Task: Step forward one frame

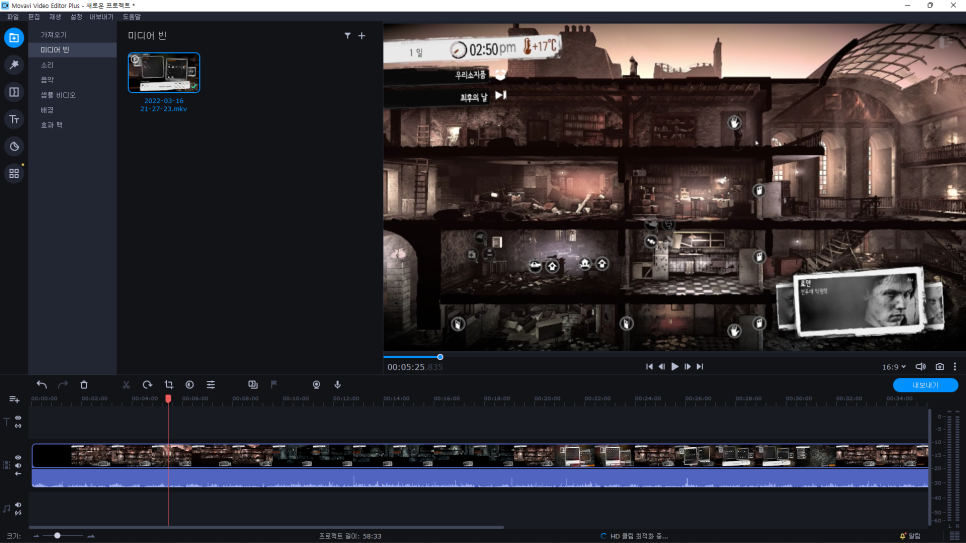Action: (x=688, y=367)
